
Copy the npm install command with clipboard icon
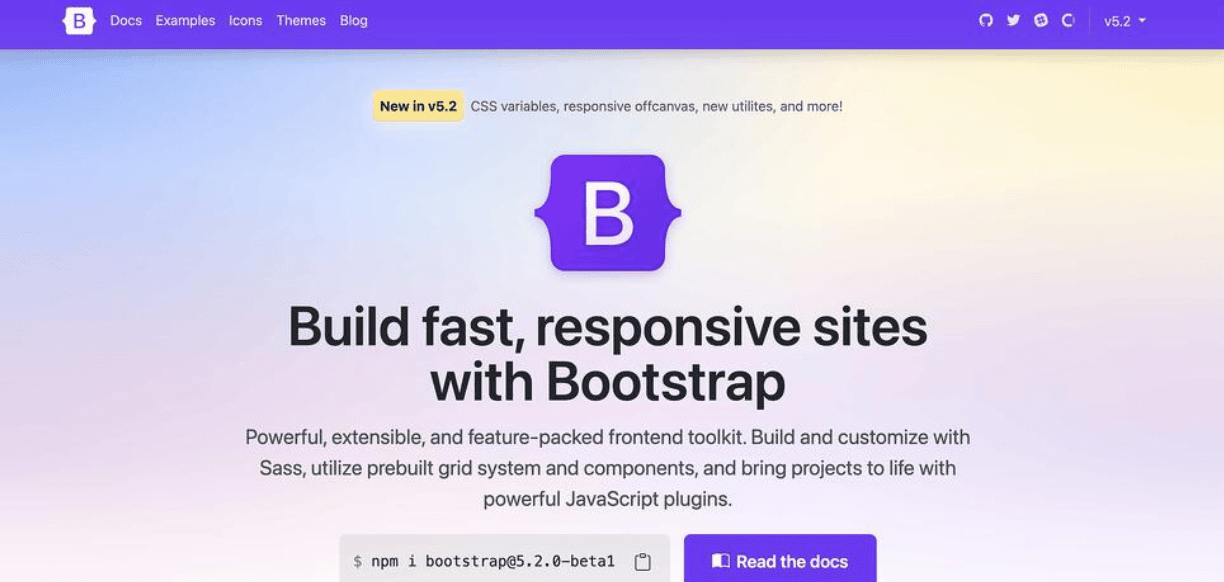click(x=643, y=562)
